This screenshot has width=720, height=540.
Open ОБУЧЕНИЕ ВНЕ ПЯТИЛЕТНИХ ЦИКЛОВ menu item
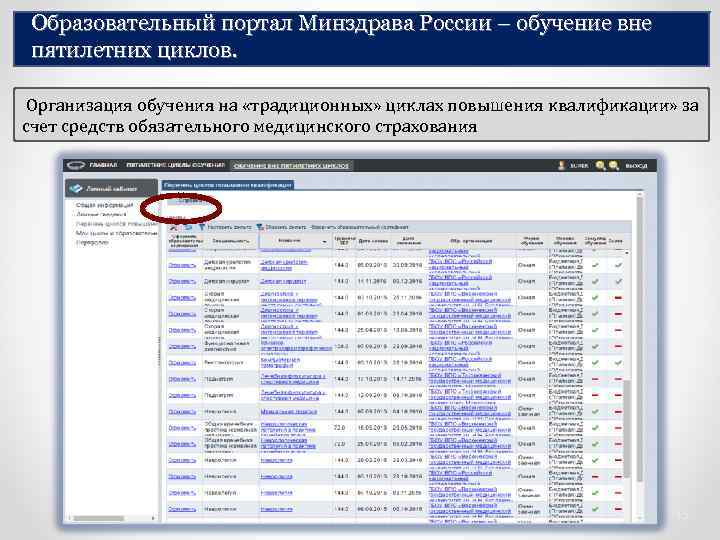pos(291,166)
